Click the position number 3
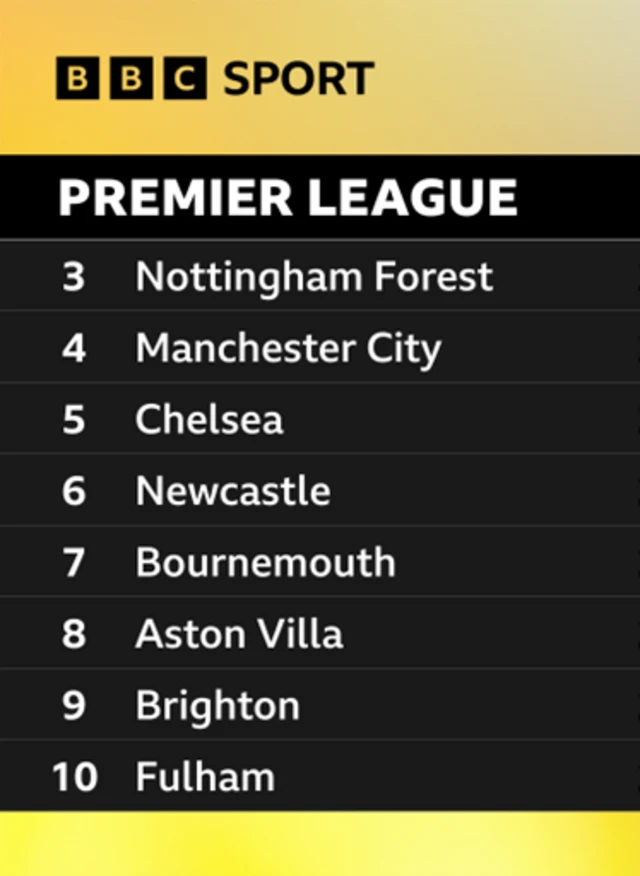The height and width of the screenshot is (876, 640). (74, 277)
